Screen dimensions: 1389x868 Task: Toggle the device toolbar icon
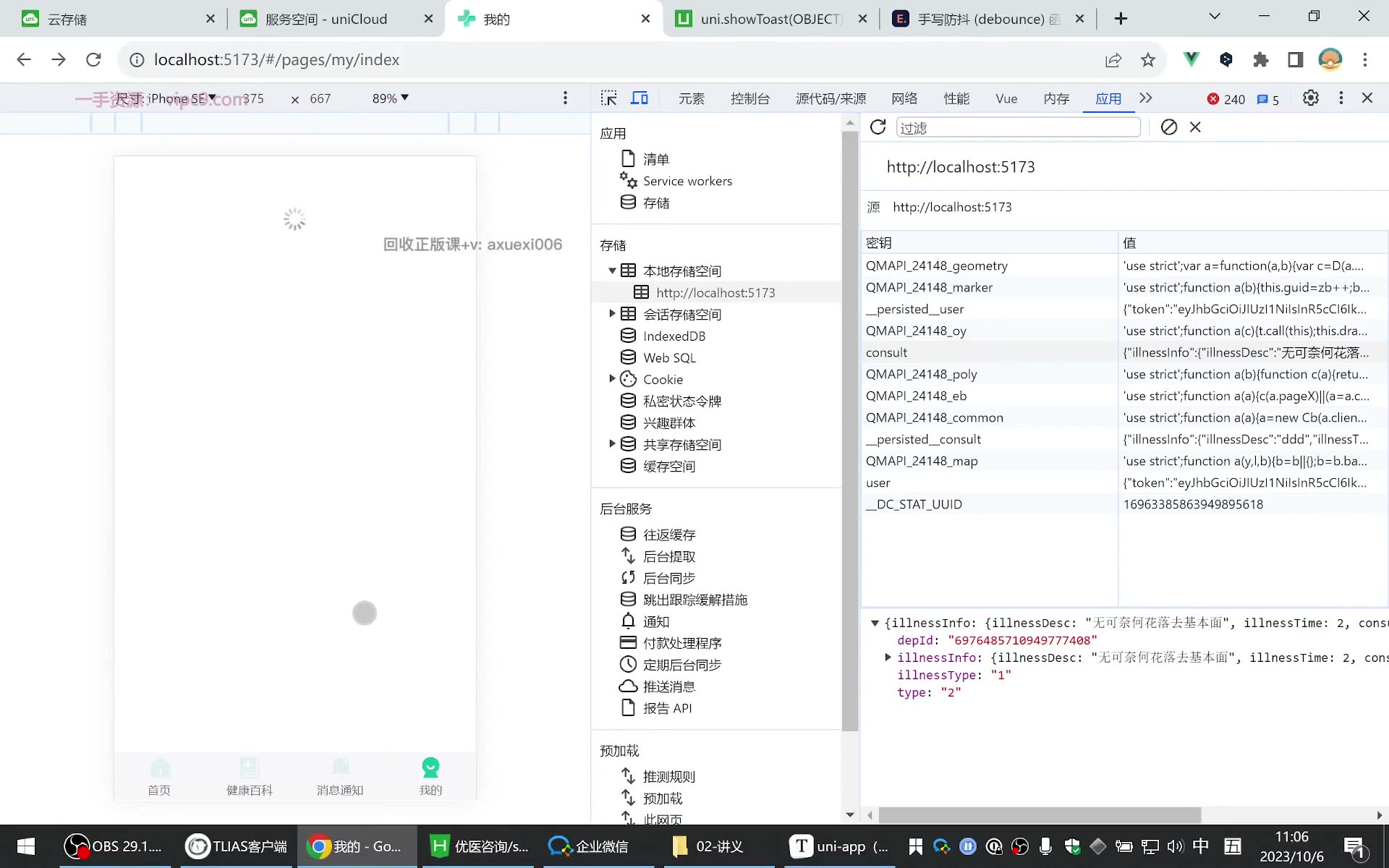(640, 98)
